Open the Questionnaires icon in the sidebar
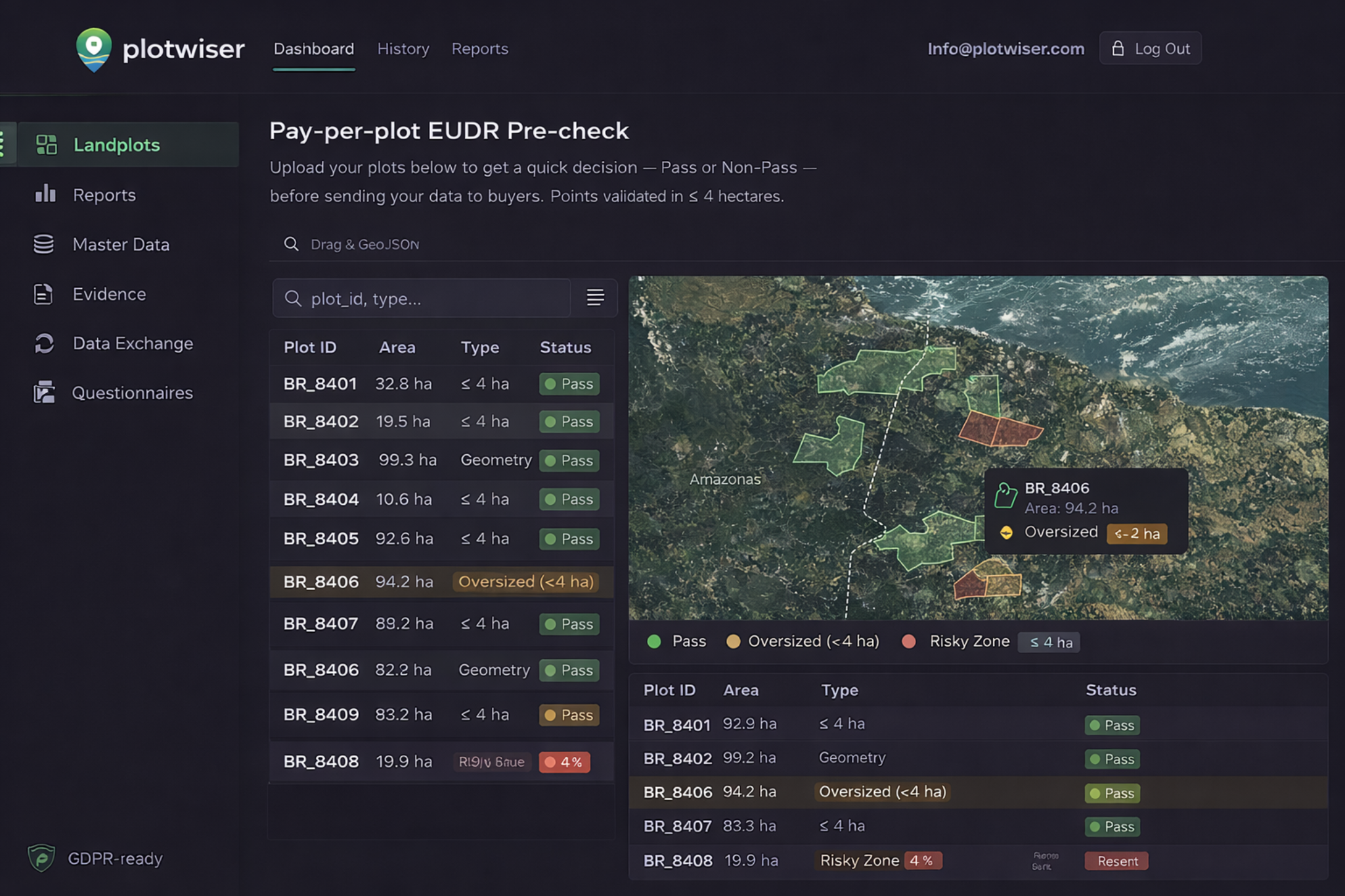 click(x=45, y=393)
